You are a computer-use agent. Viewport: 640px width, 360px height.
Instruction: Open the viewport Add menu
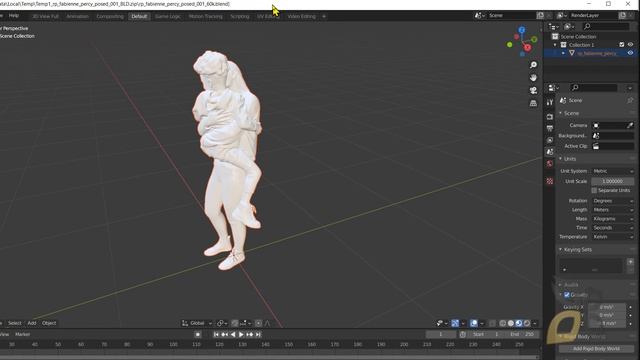[32, 323]
